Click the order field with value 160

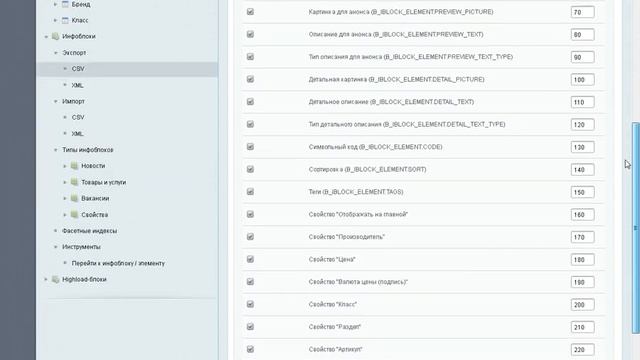[582, 215]
